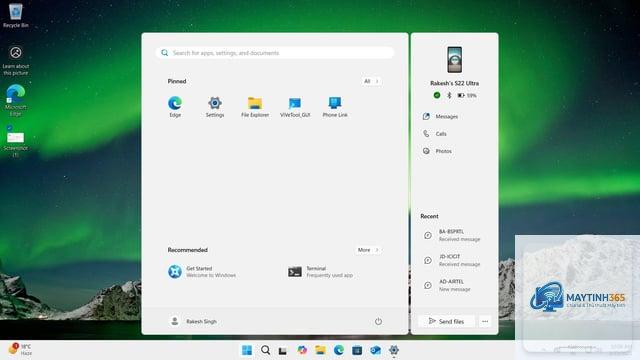
Task: Click the Rakesh's S22 Ultra phone thumbnail
Action: click(454, 60)
